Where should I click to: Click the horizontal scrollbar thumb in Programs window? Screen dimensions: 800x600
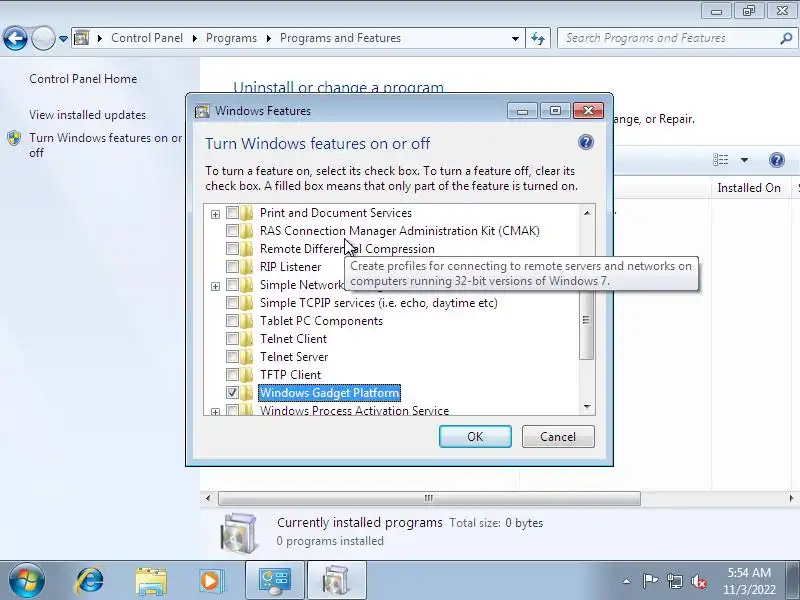click(x=429, y=498)
